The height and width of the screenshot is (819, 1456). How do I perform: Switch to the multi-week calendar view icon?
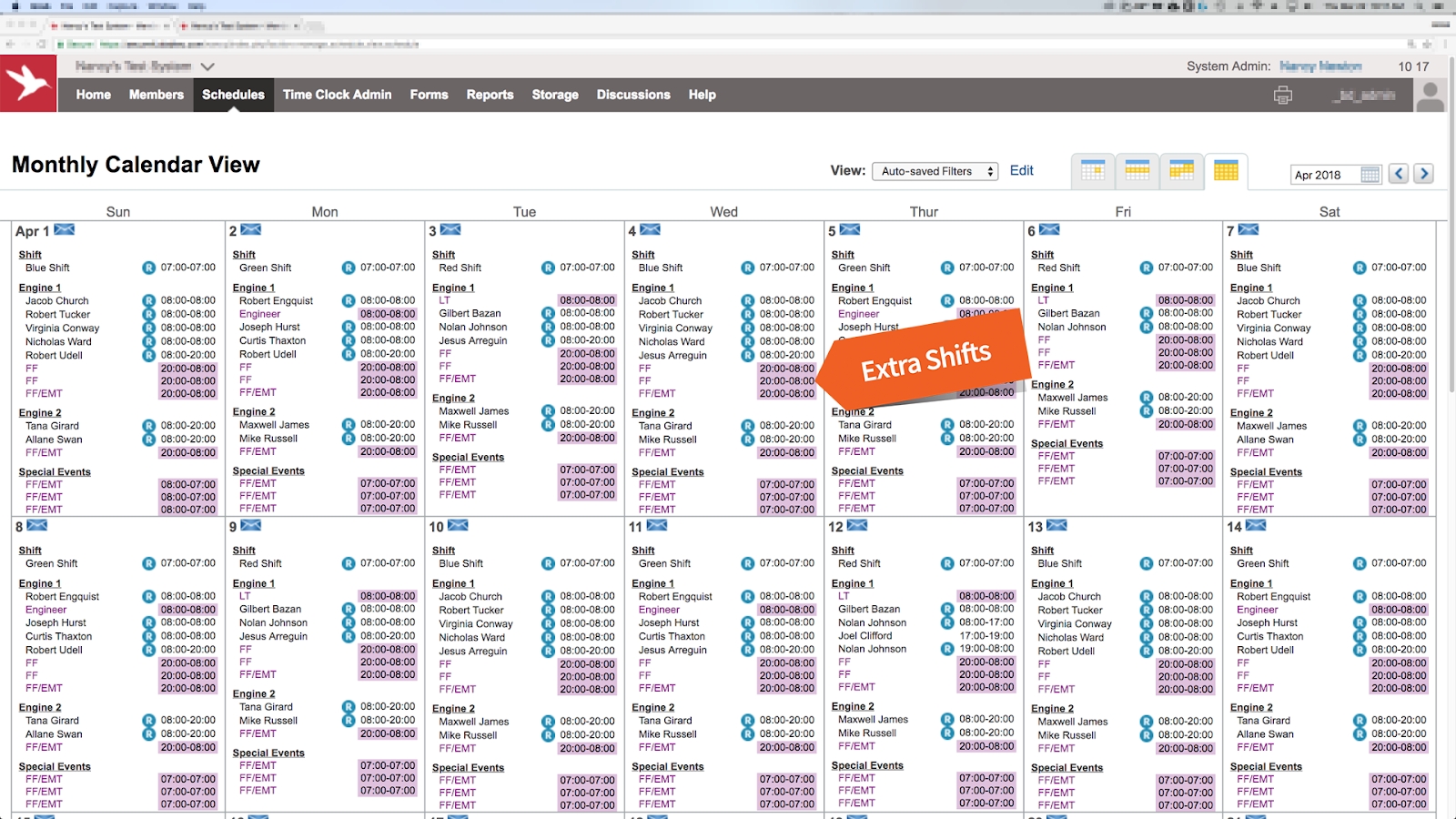coord(1181,170)
